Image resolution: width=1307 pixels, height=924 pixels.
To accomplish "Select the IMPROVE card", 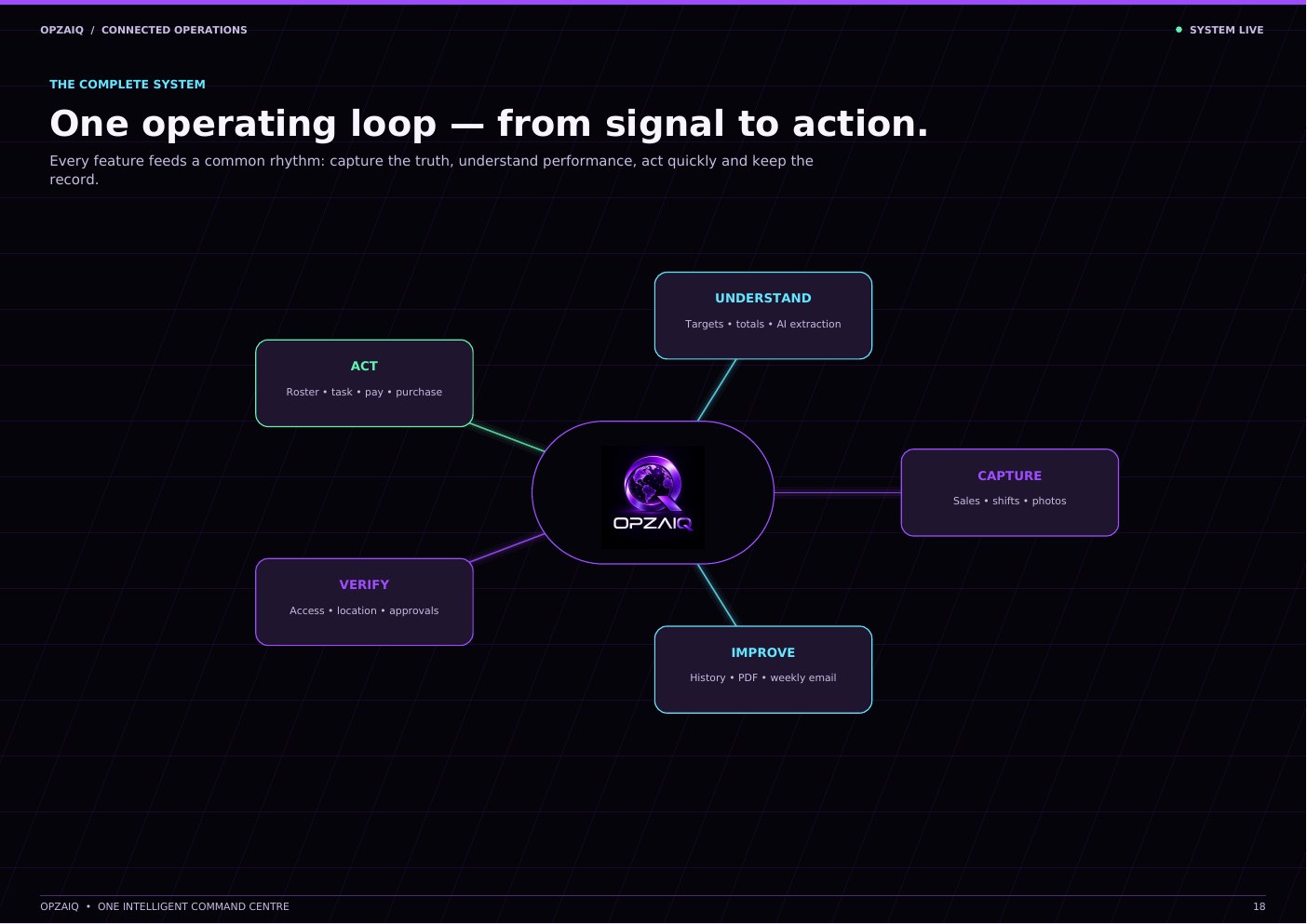I will (x=763, y=670).
